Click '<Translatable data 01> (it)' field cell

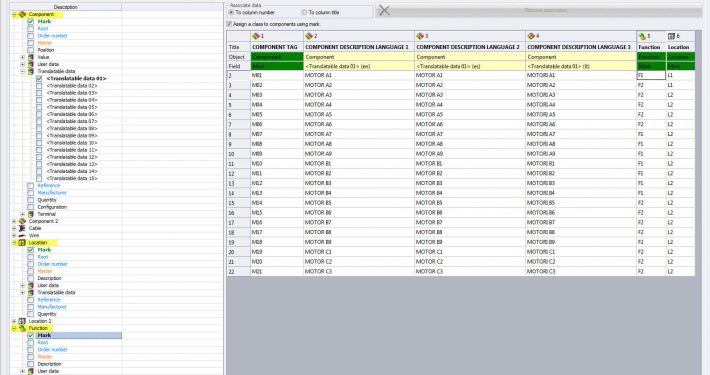point(580,66)
